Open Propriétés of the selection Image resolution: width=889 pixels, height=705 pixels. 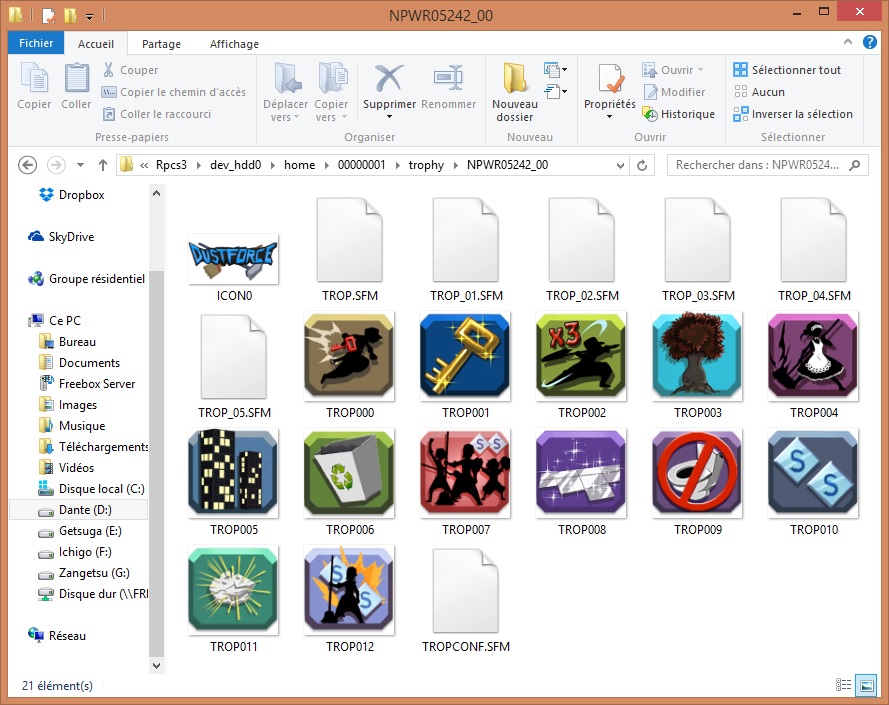click(609, 91)
